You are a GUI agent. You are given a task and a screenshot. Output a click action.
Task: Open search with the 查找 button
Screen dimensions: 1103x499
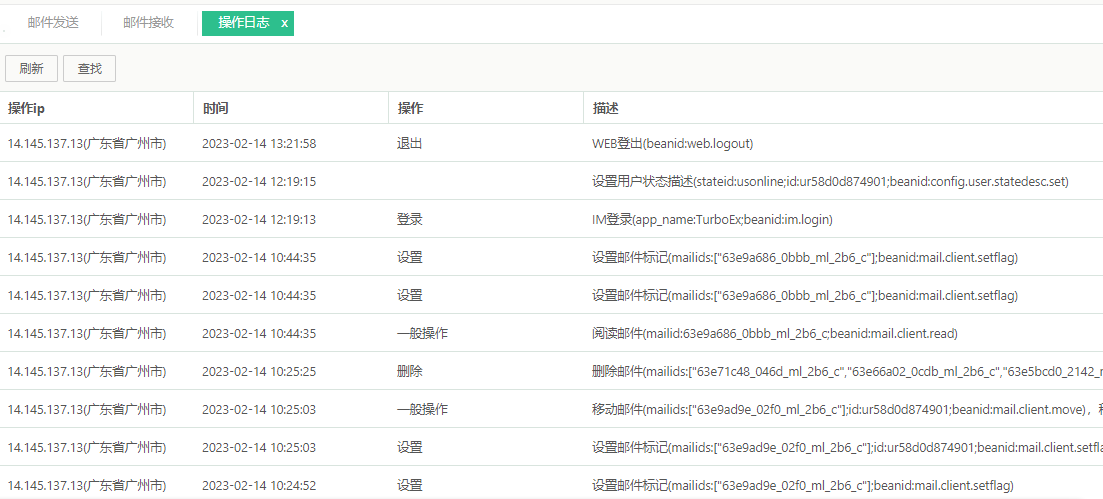click(x=89, y=68)
